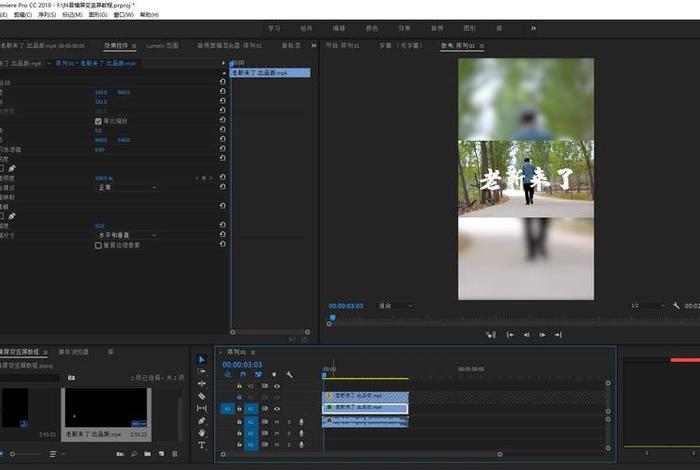Open the Help (H) menu
Viewport: 700px width, 470px height.
[149, 15]
